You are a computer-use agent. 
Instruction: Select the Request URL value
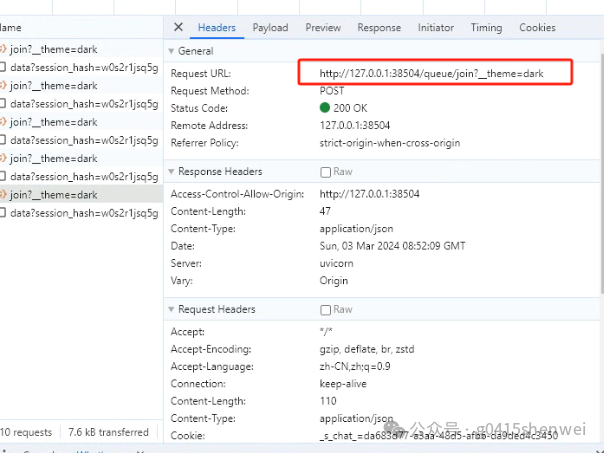tap(431, 73)
